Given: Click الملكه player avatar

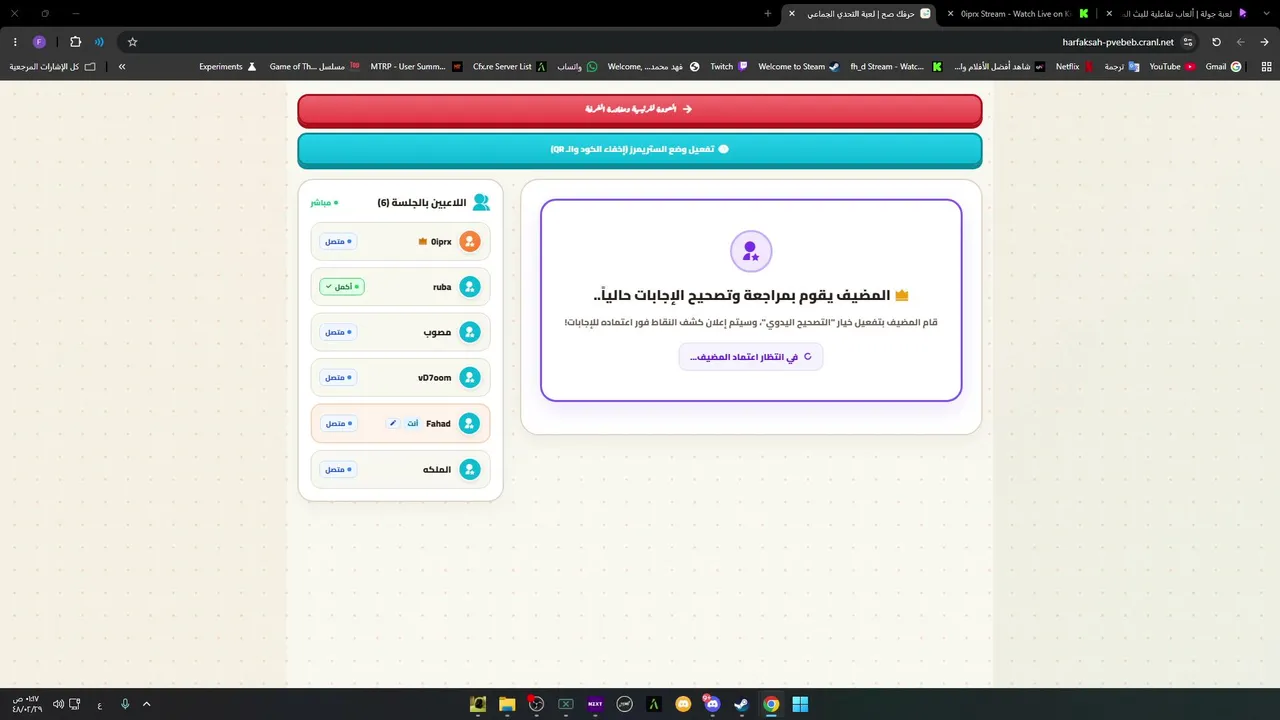Looking at the screenshot, I should point(469,469).
